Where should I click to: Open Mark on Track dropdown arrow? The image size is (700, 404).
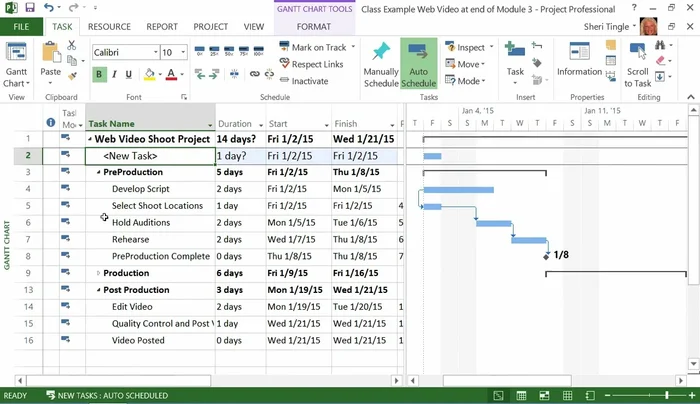tap(353, 47)
